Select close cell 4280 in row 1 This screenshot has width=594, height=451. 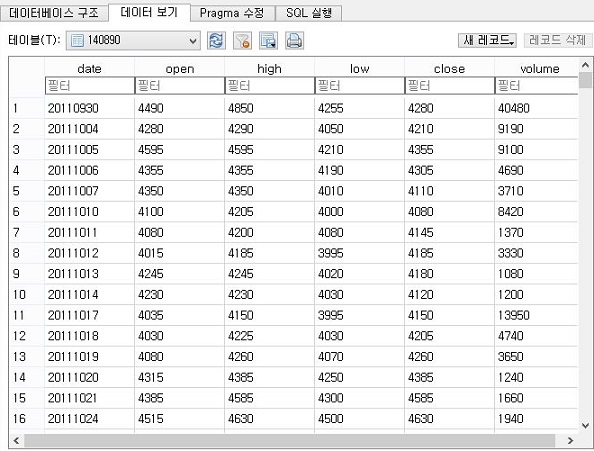[449, 108]
